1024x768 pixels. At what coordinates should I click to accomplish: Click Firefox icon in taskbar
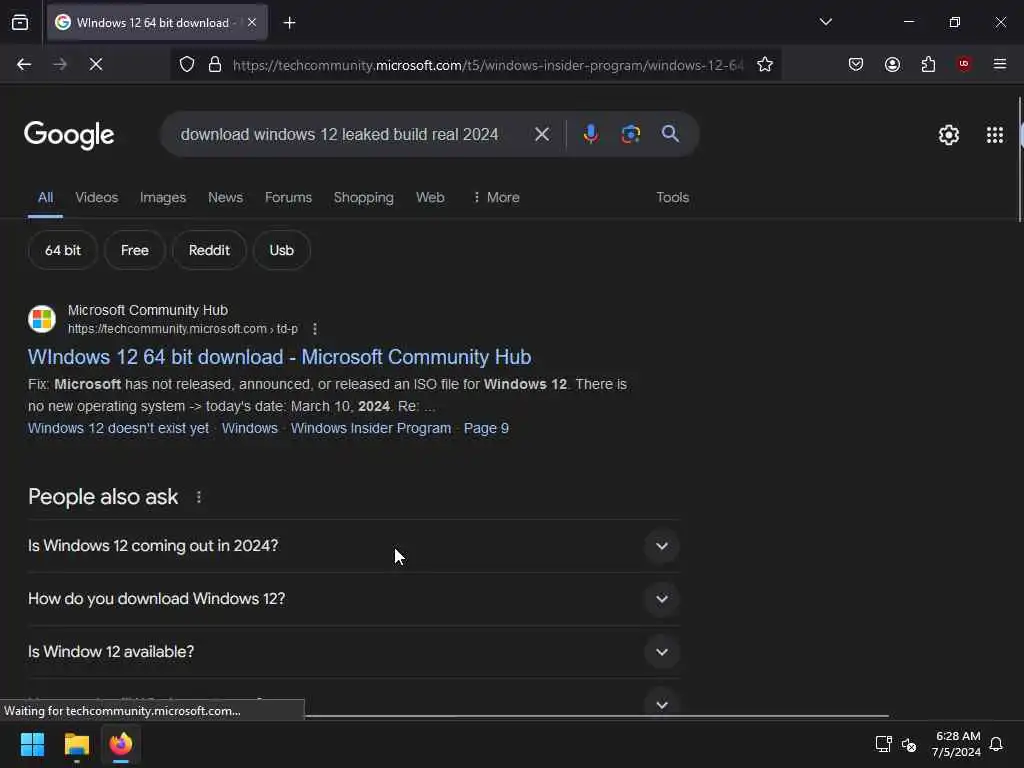121,744
